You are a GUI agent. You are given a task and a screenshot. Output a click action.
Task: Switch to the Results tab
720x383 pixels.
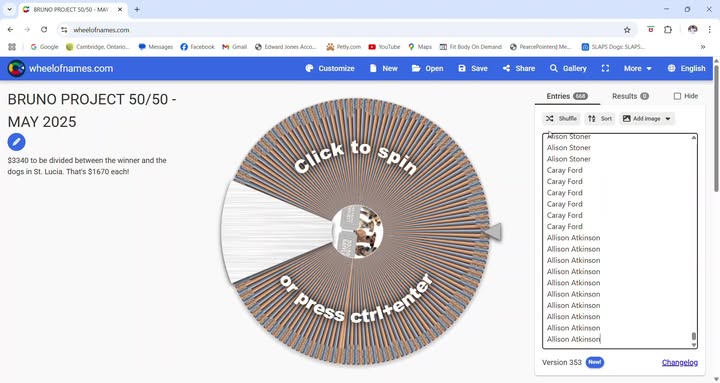tap(630, 96)
